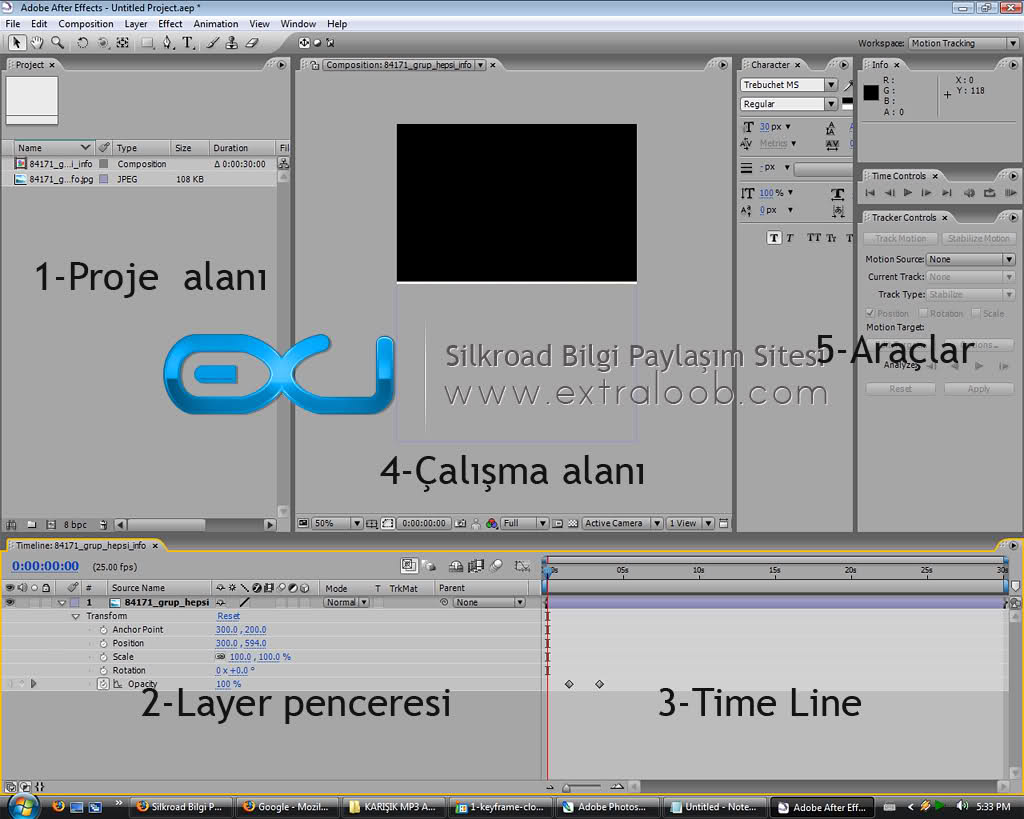Toggle Scale constrain proportions link
Image resolution: width=1024 pixels, height=819 pixels.
(221, 657)
